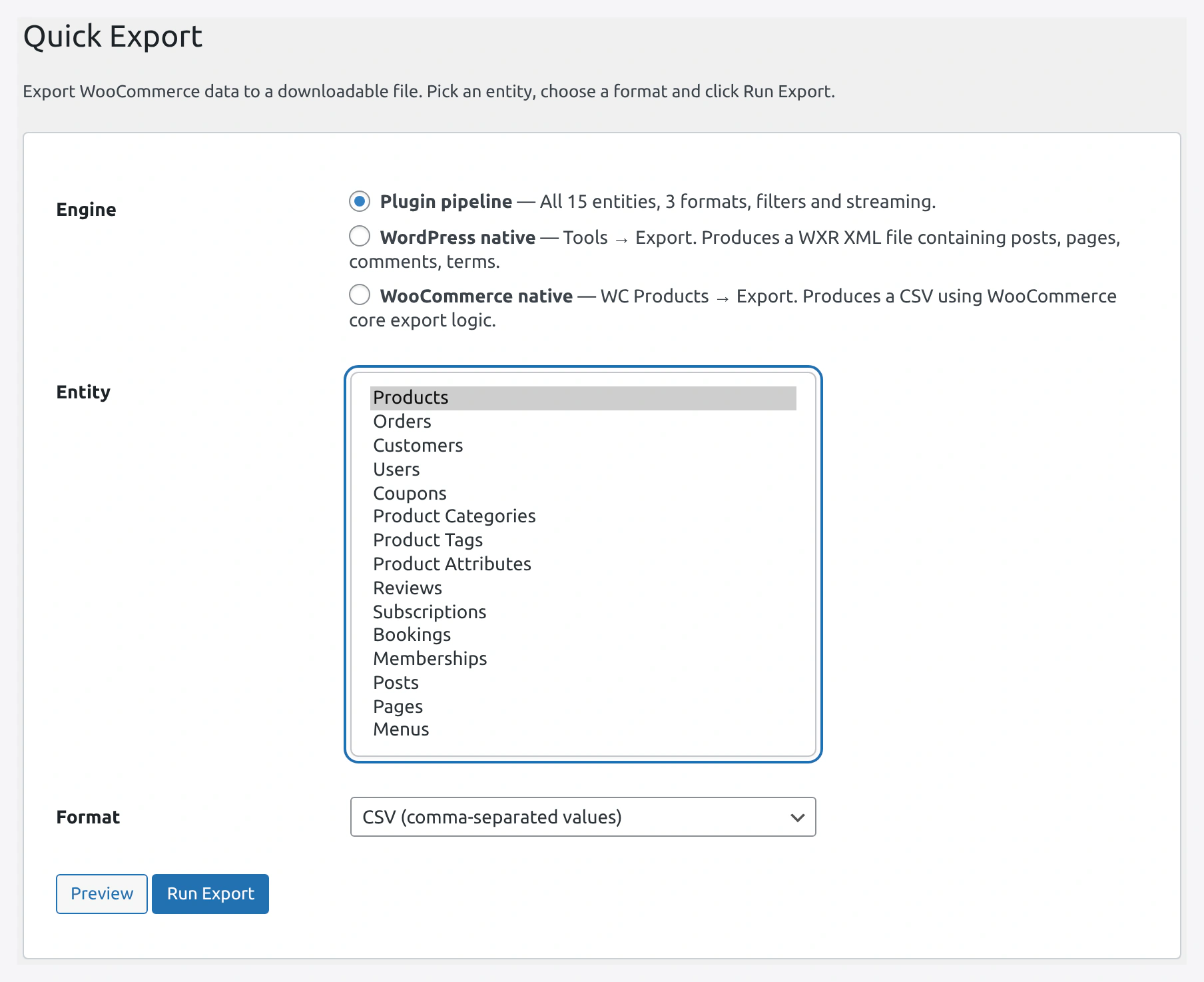Image resolution: width=1204 pixels, height=982 pixels.
Task: Start the export with Run Export
Action: 210,894
